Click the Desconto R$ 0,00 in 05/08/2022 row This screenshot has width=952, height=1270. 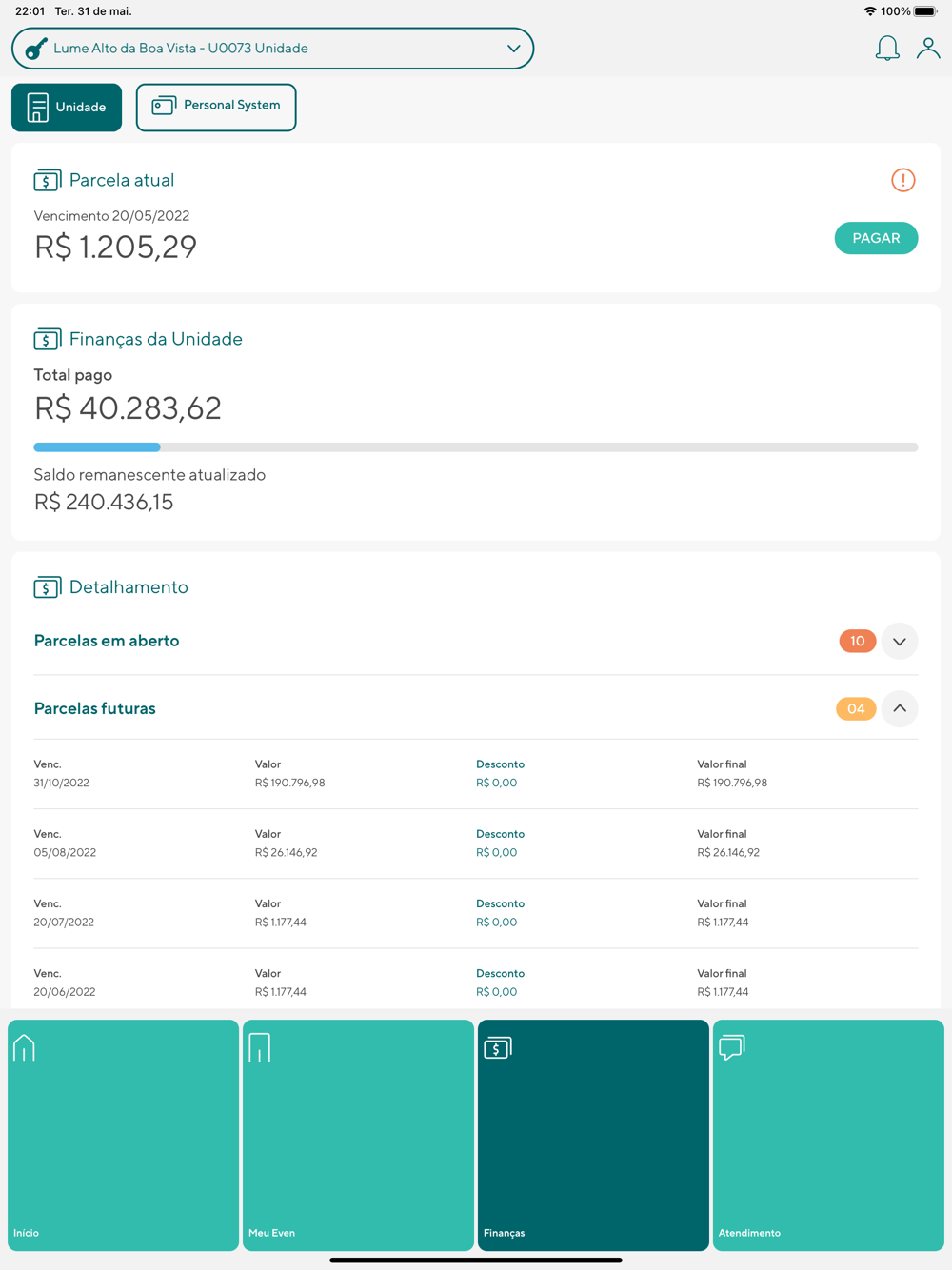[497, 852]
